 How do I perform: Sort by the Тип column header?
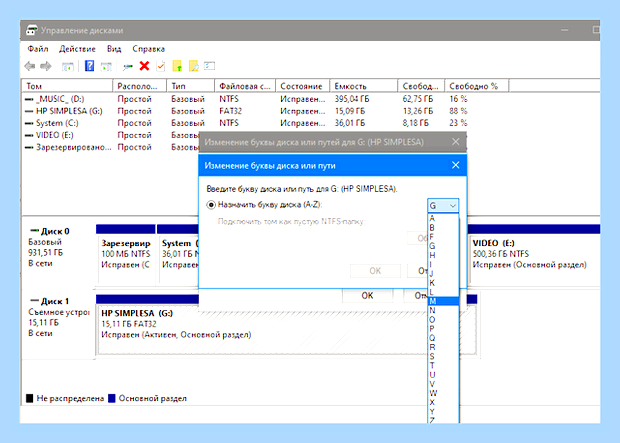point(191,86)
